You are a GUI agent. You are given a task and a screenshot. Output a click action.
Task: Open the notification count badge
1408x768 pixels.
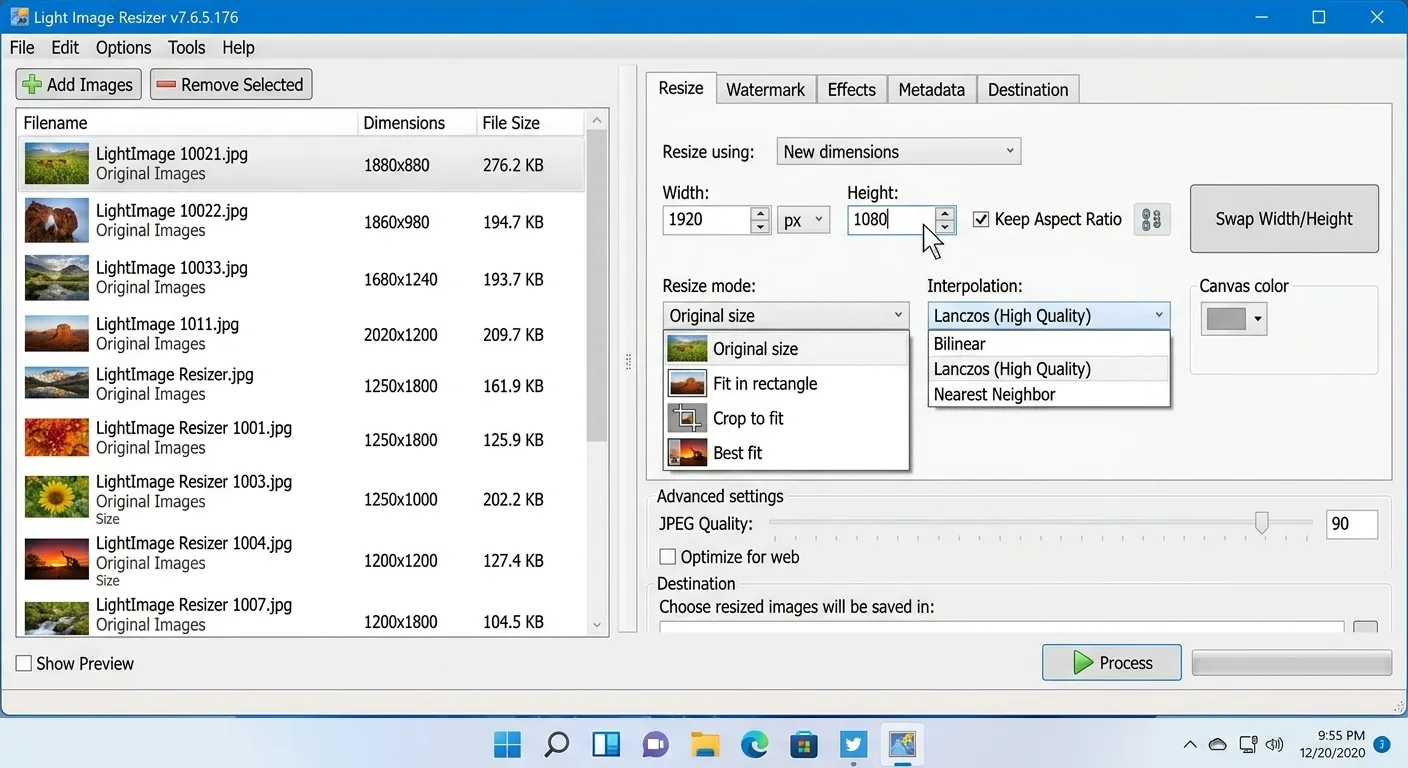1382,745
